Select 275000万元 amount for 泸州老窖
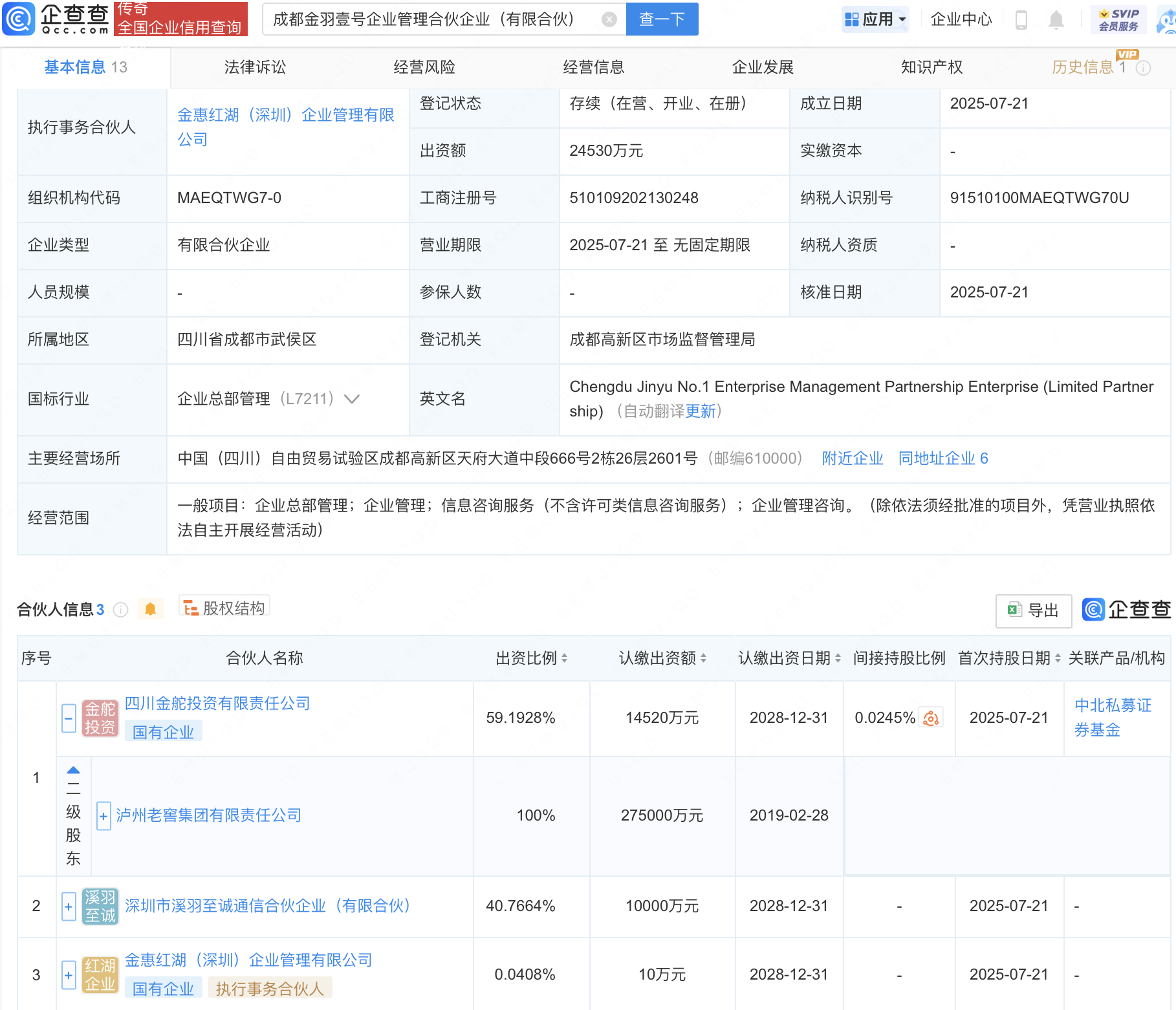Viewport: 1176px width, 1010px height. click(x=662, y=815)
